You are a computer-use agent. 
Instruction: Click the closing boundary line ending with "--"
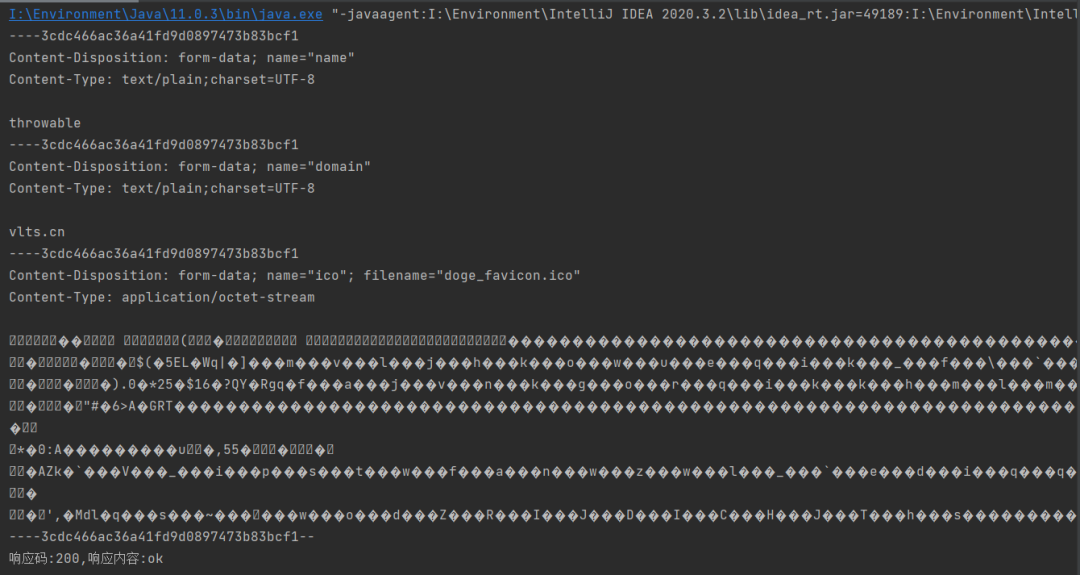[162, 537]
